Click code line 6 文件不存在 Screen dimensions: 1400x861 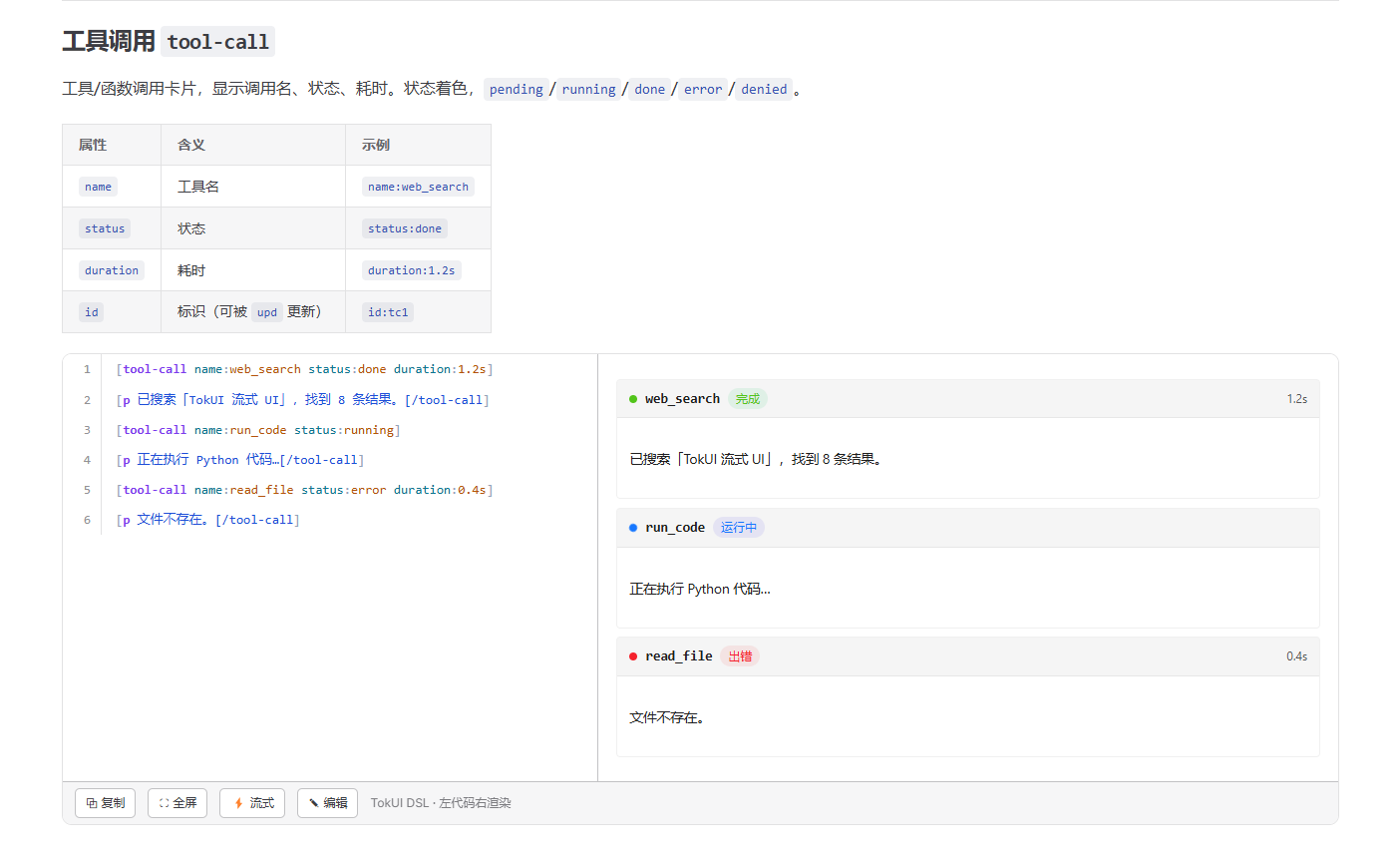tap(207, 520)
